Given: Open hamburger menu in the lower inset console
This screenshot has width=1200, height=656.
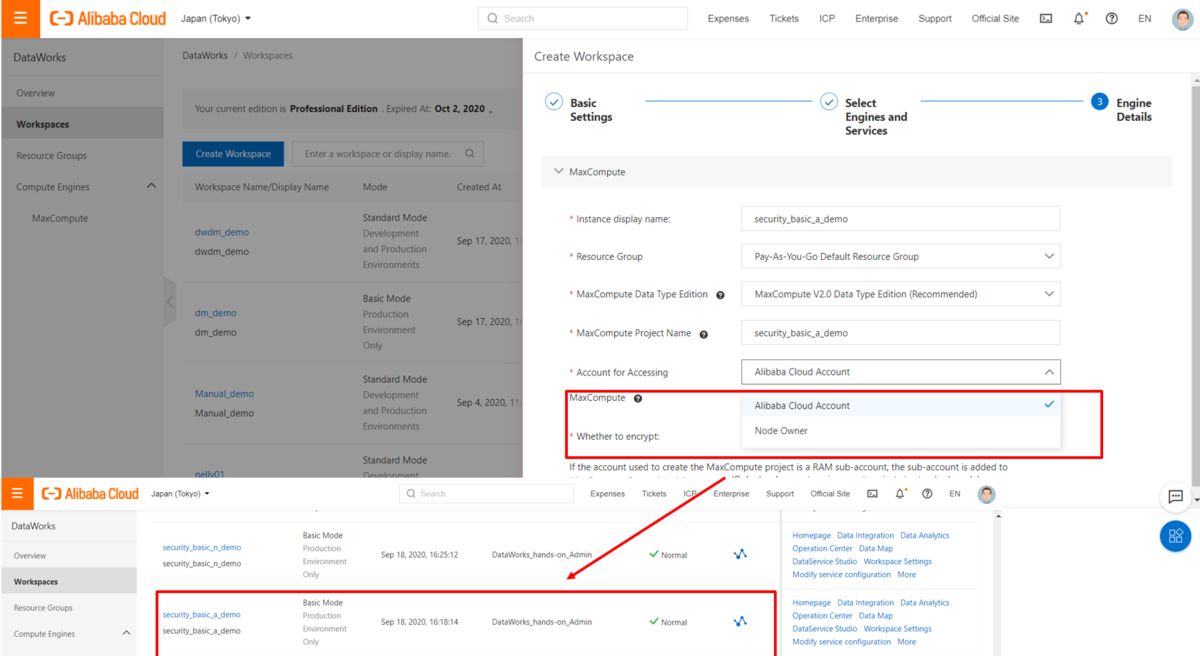Looking at the screenshot, I should point(16,493).
